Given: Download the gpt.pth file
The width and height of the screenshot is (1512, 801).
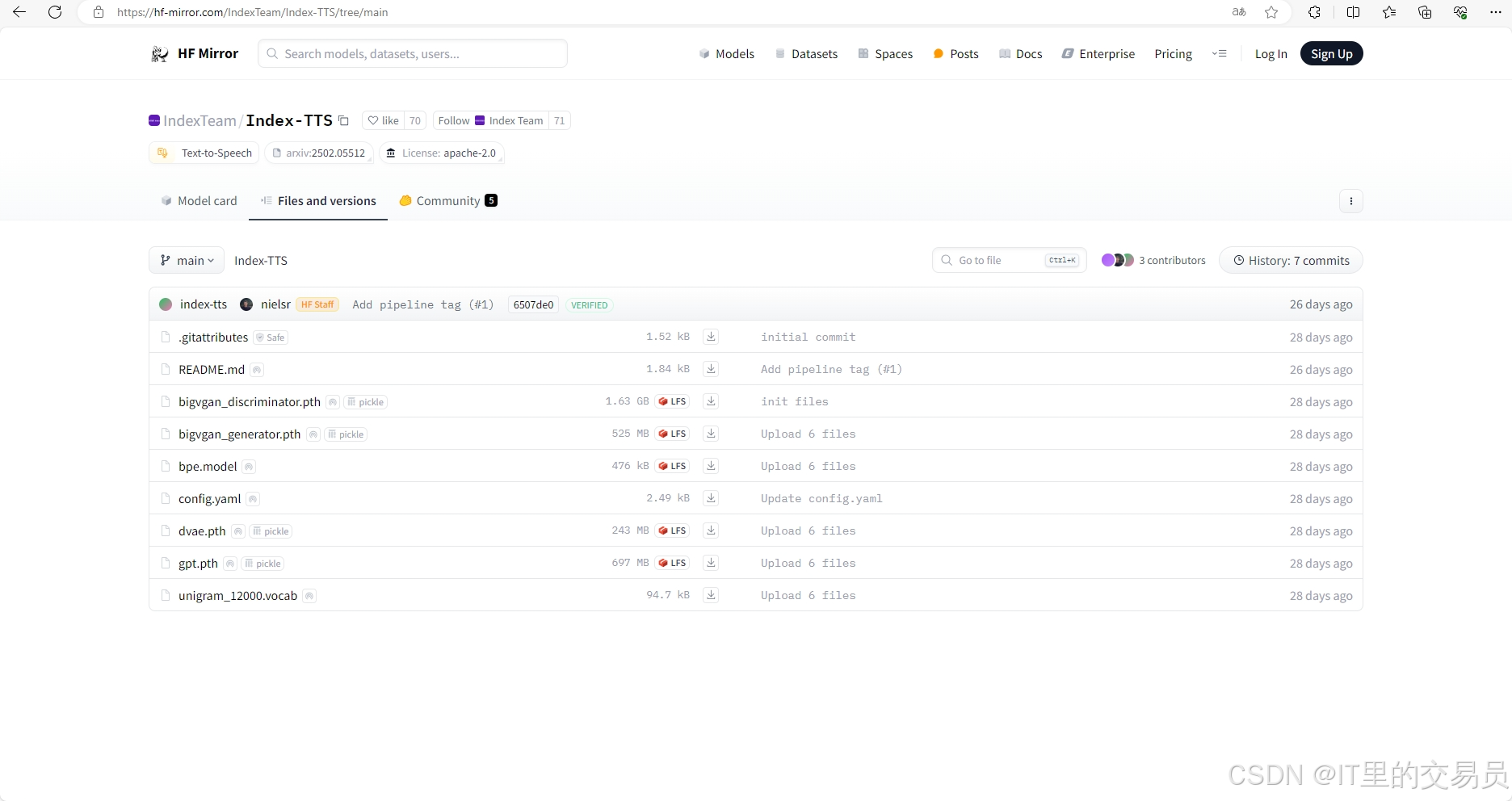Looking at the screenshot, I should (x=711, y=563).
